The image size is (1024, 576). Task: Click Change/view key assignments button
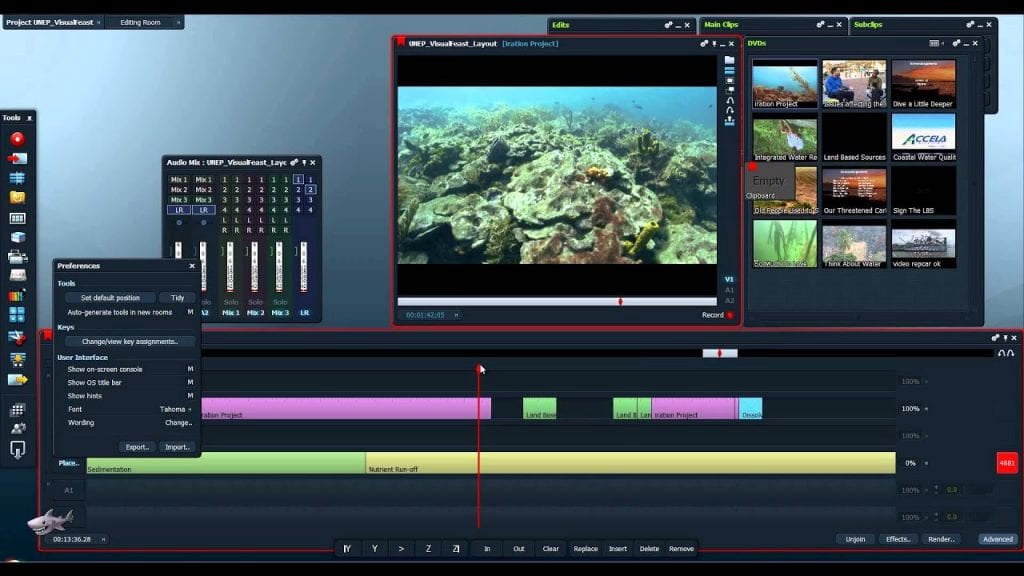pyautogui.click(x=129, y=342)
